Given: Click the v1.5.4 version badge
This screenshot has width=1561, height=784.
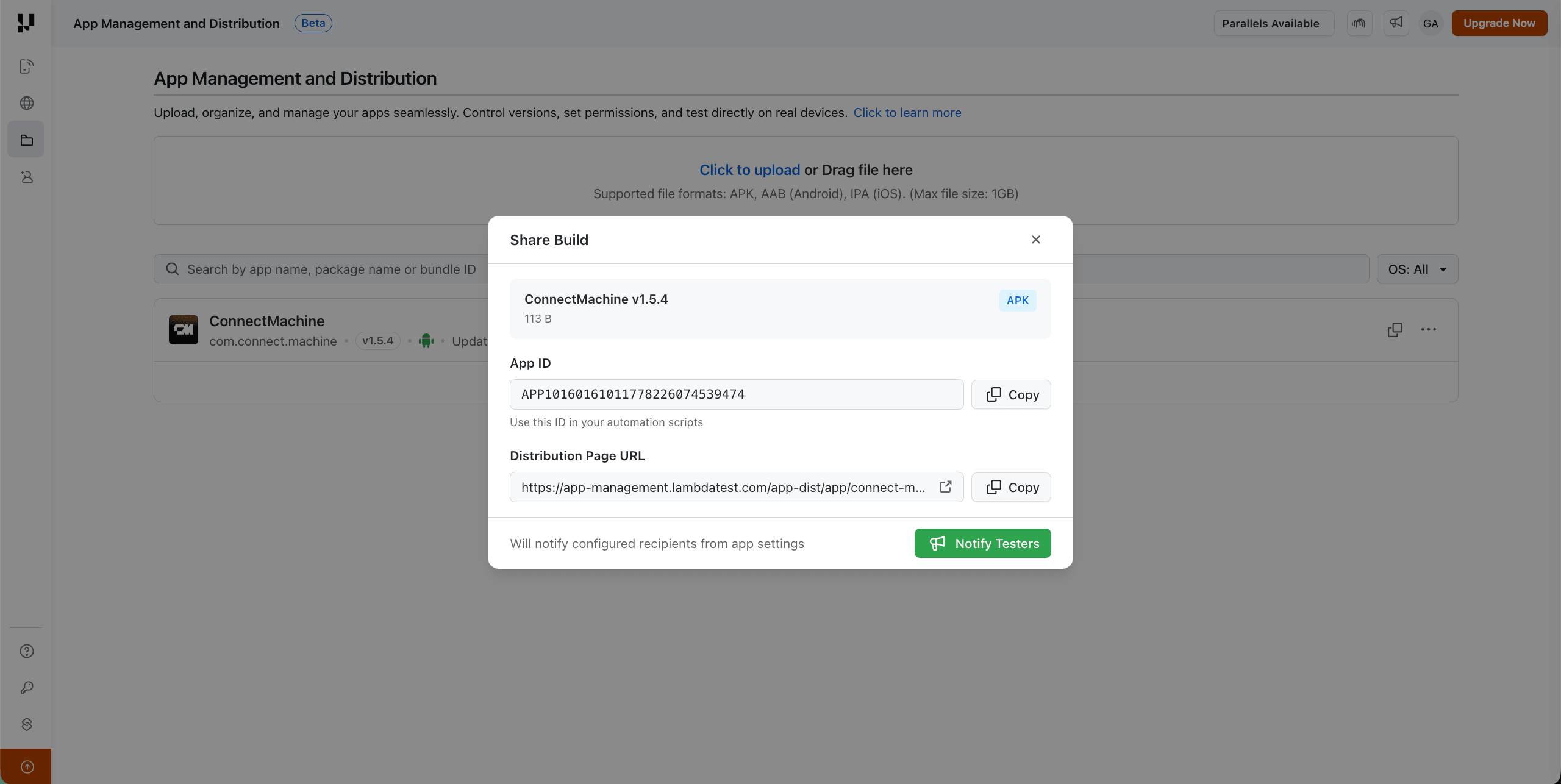Looking at the screenshot, I should point(377,341).
